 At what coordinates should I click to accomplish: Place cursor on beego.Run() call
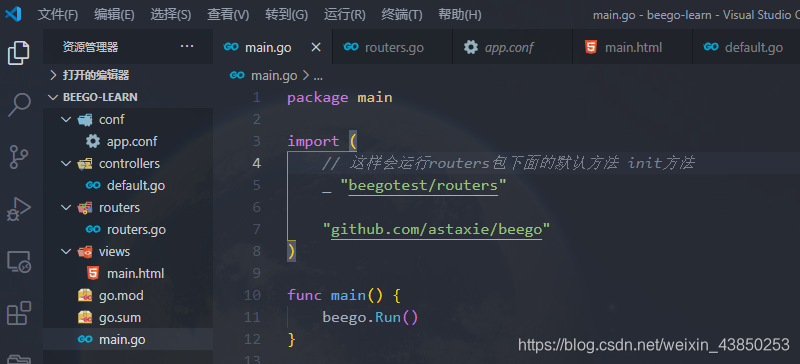click(x=370, y=317)
